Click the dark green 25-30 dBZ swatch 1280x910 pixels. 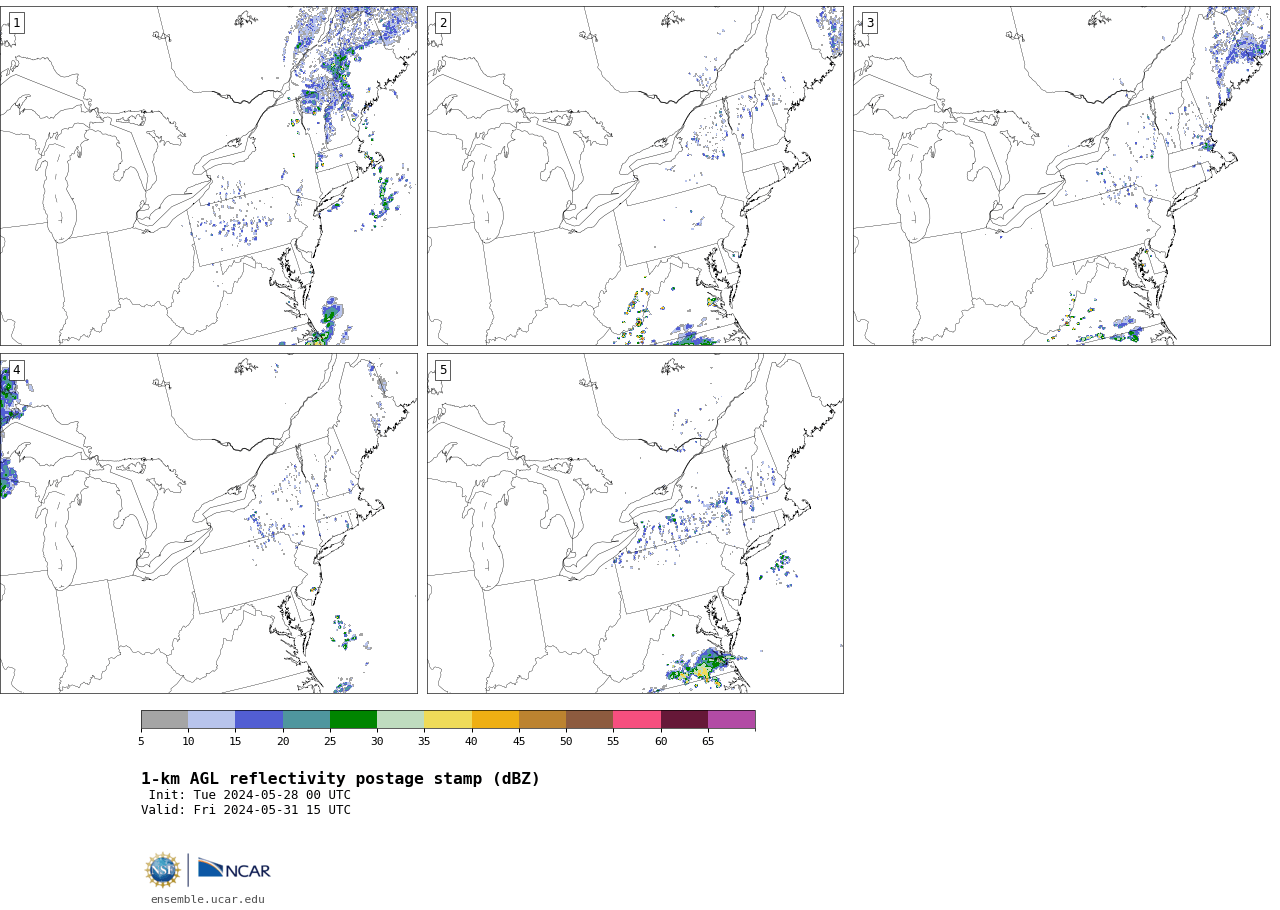[353, 720]
